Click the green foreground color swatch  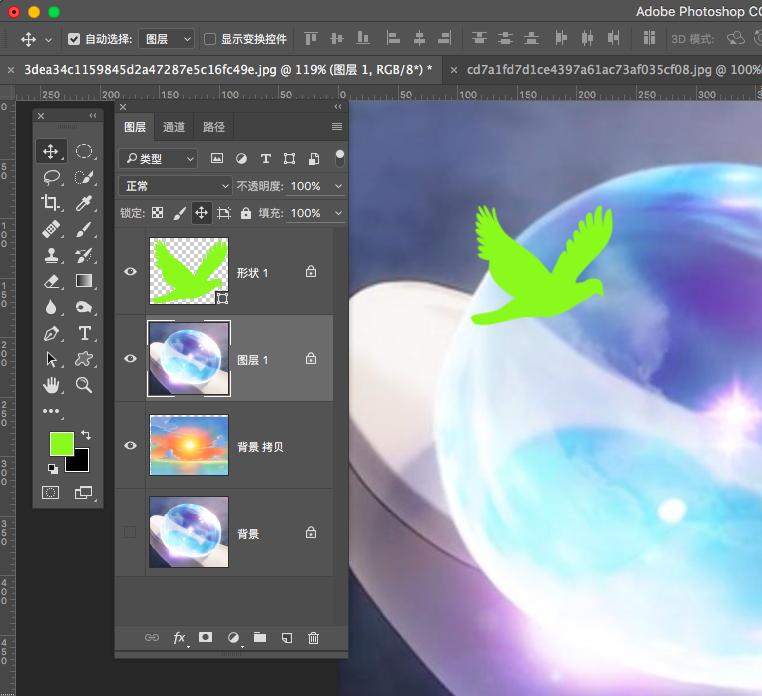coord(61,443)
